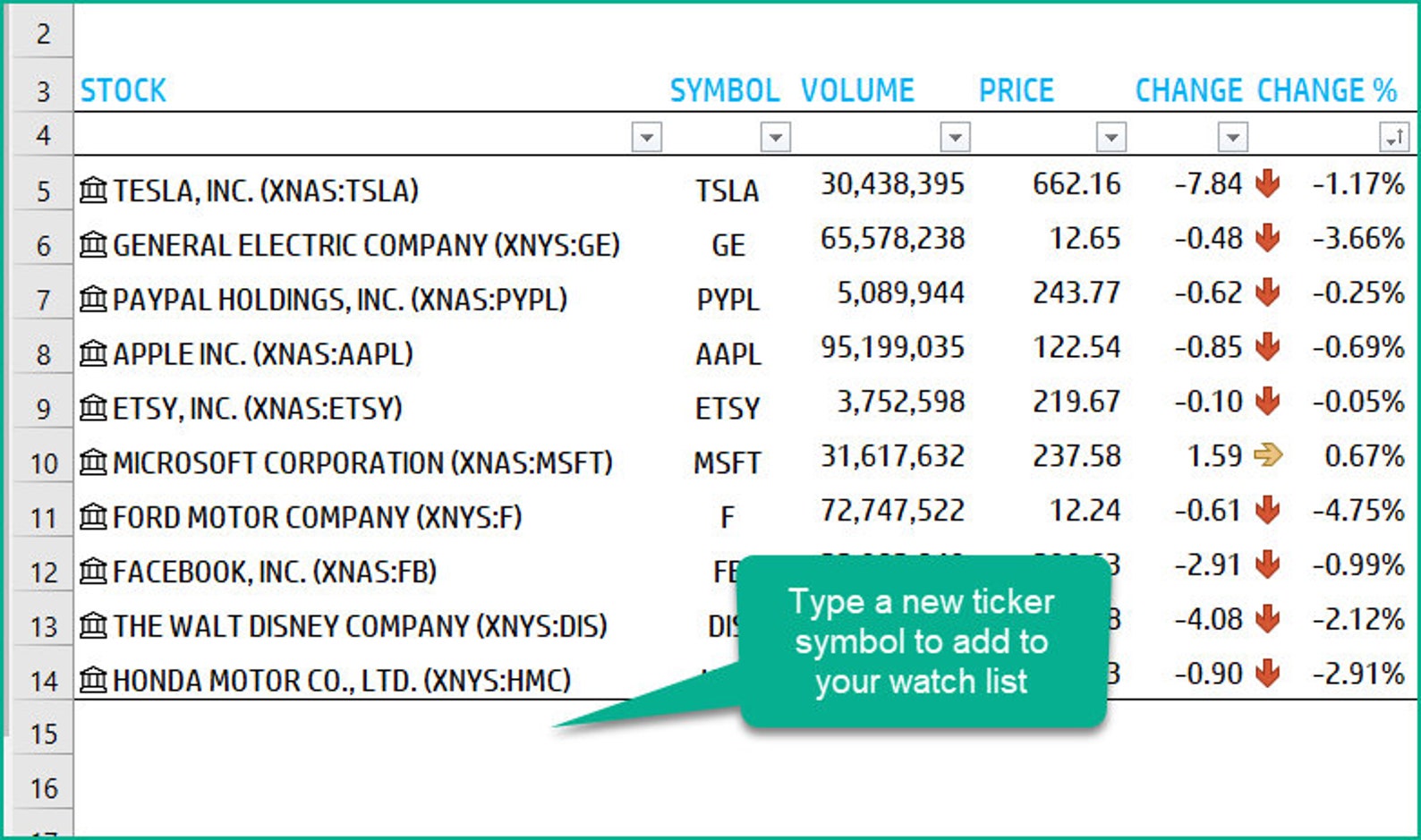The width and height of the screenshot is (1421, 840).
Task: Select row header 15
Action: [x=43, y=734]
